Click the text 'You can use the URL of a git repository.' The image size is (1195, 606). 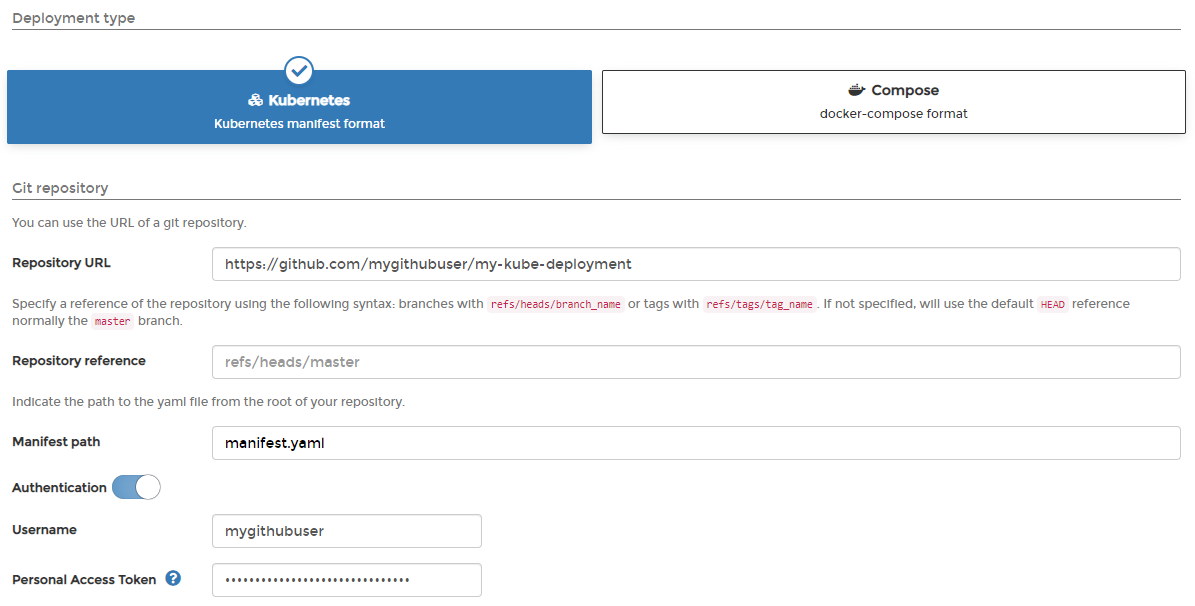[x=130, y=223]
